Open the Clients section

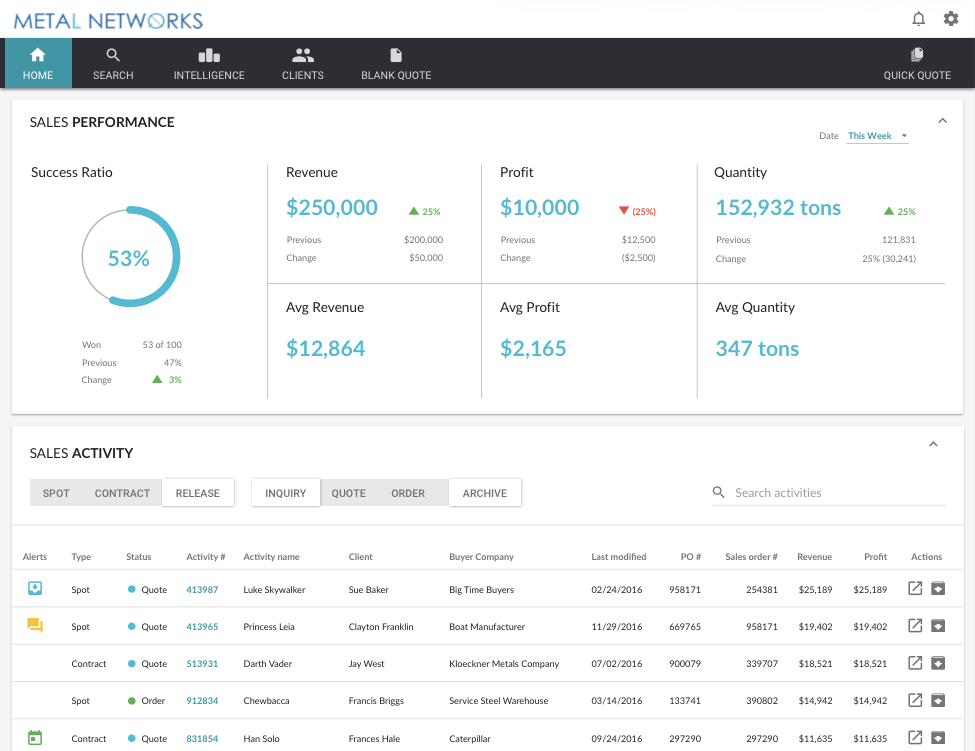tap(302, 62)
